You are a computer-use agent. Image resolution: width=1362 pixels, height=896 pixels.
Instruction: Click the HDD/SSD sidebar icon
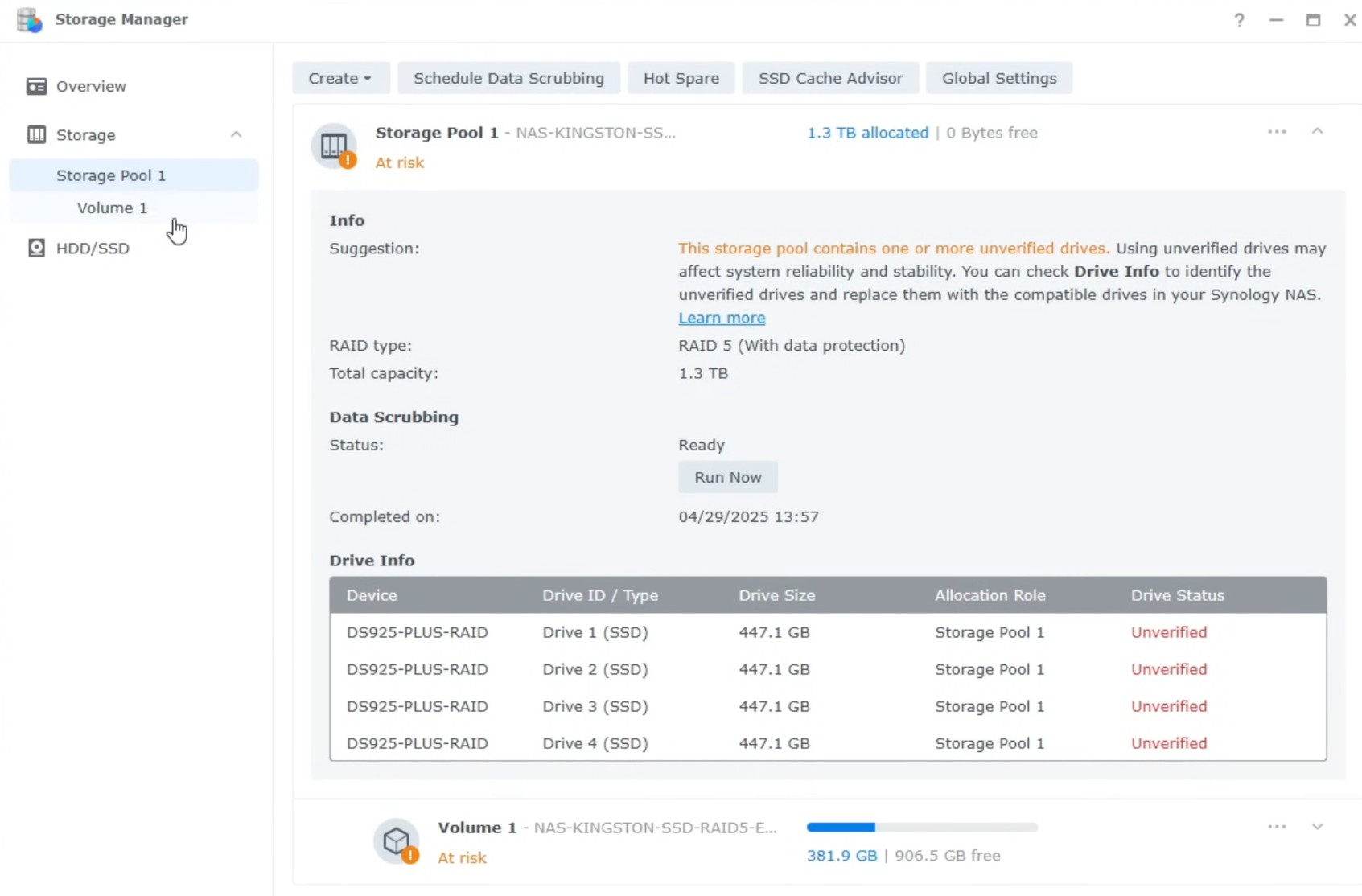pos(36,248)
